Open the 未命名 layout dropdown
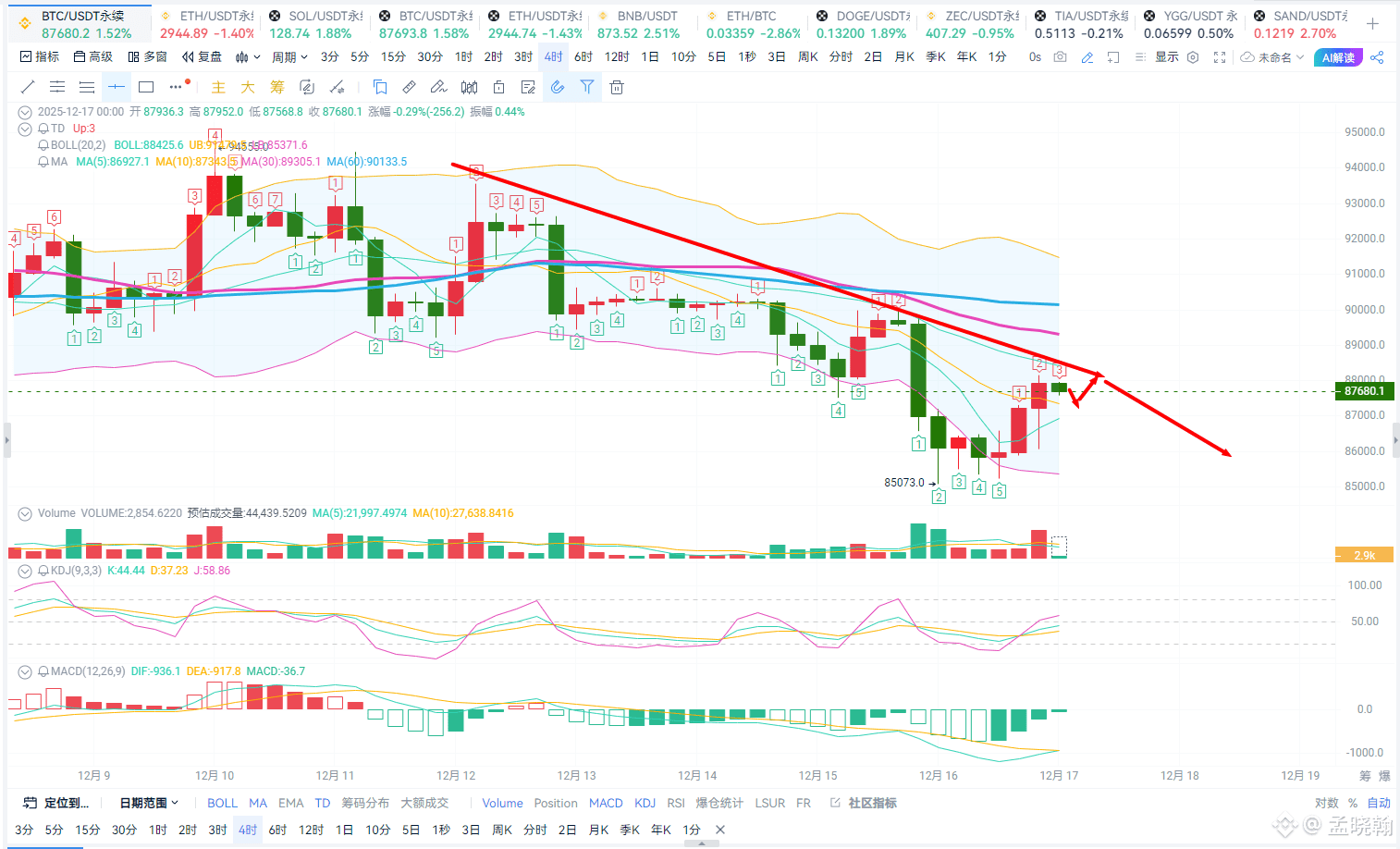1400x849 pixels. 1272,57
